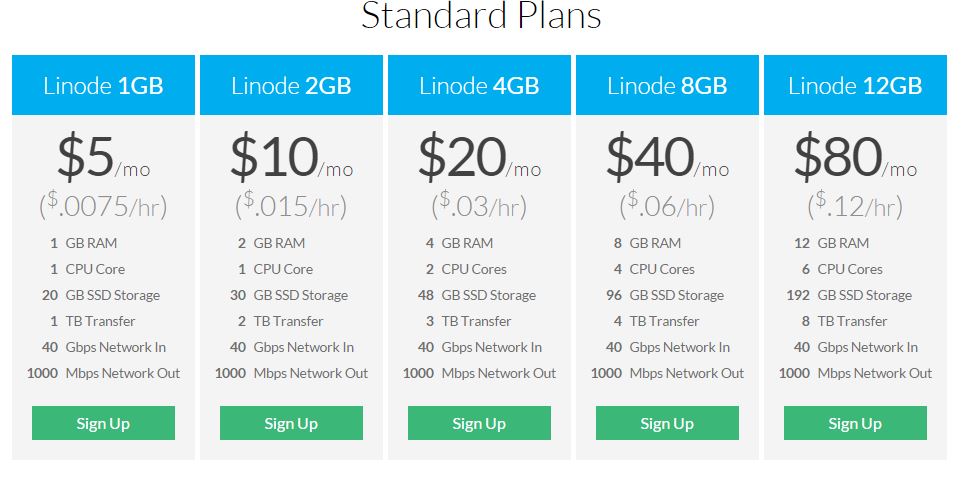Click the $40/mo price
The width and height of the screenshot is (969, 502).
tap(667, 156)
